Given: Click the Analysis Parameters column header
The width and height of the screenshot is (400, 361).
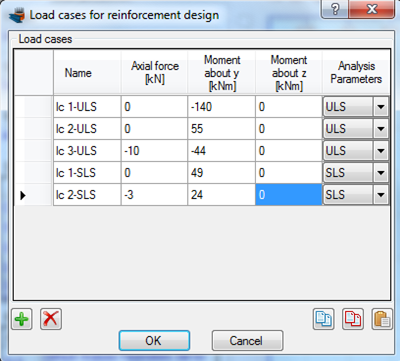Looking at the screenshot, I should (x=356, y=72).
